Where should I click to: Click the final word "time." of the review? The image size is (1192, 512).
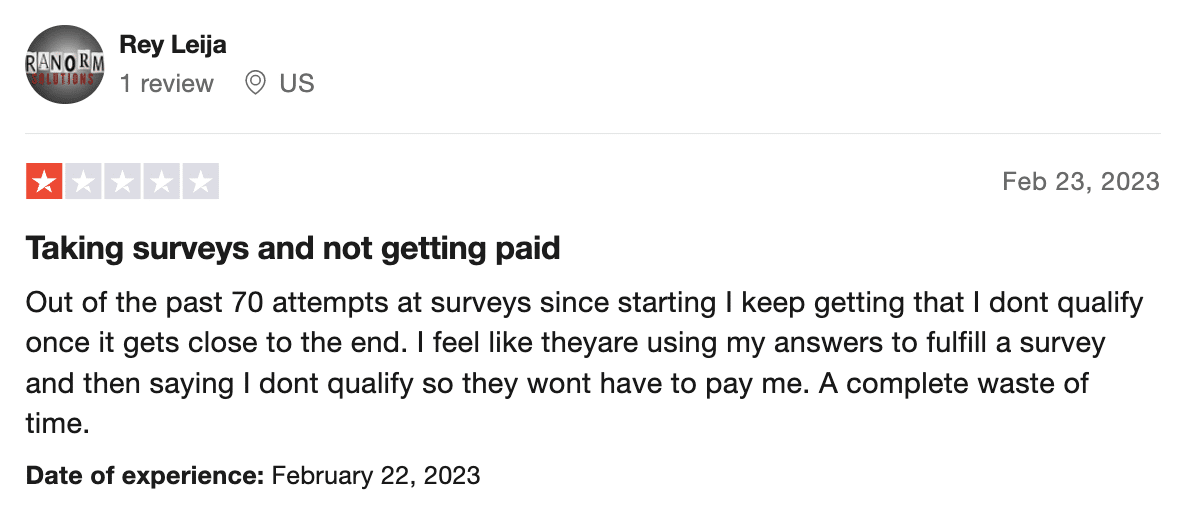[58, 423]
